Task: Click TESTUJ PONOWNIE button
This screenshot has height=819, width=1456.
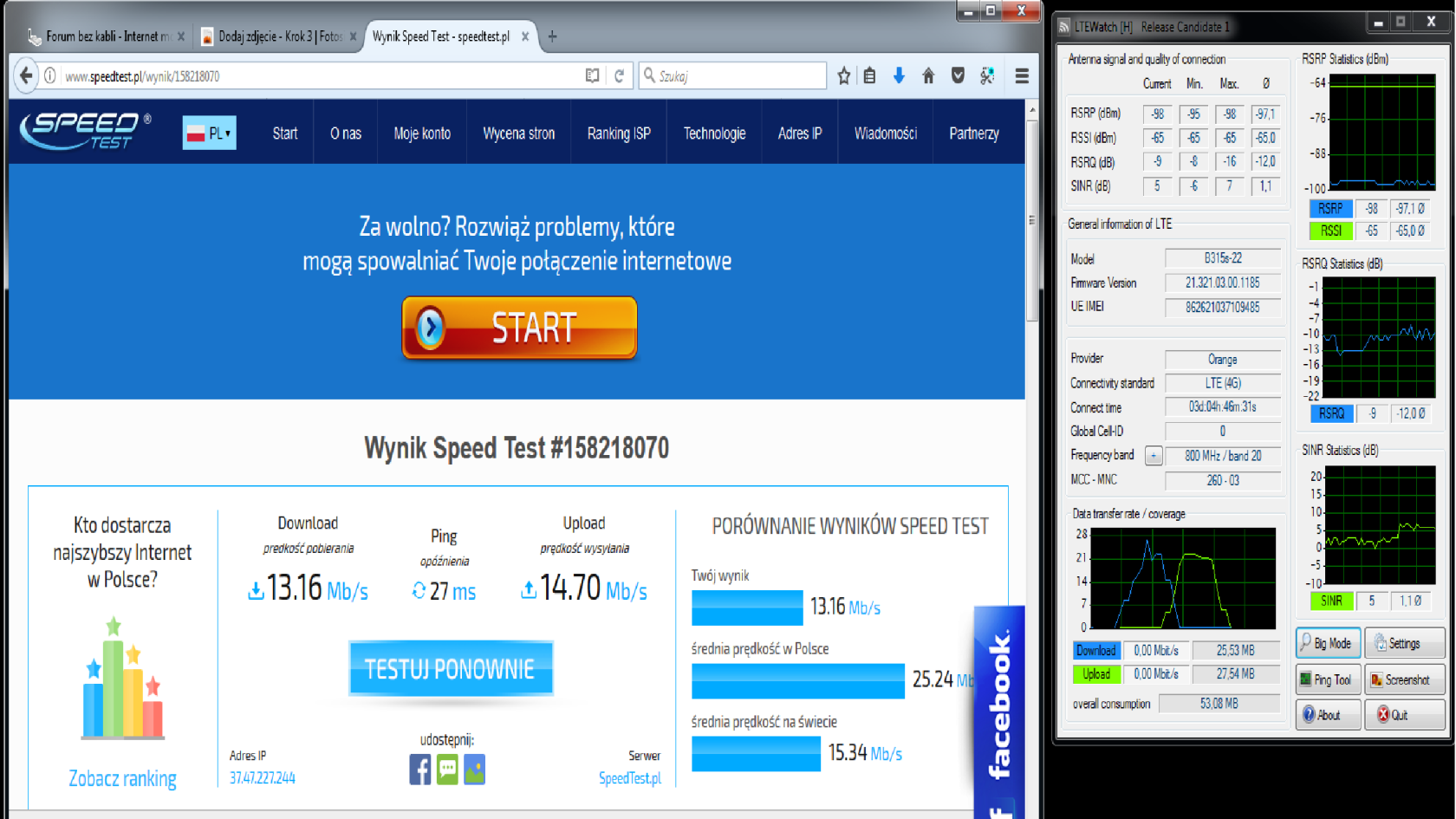Action: [451, 668]
